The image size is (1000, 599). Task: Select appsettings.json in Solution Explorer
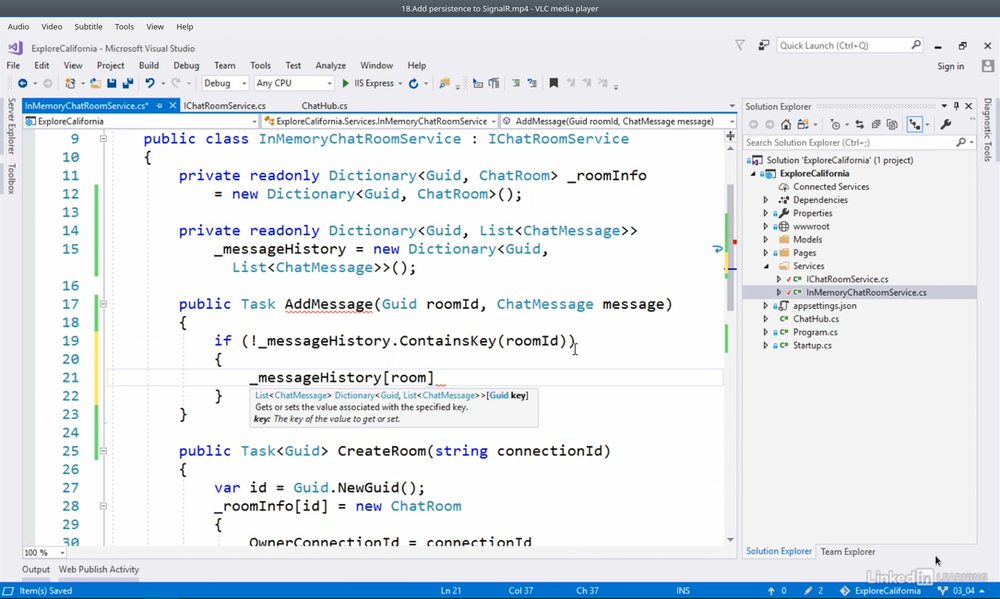[825, 306]
